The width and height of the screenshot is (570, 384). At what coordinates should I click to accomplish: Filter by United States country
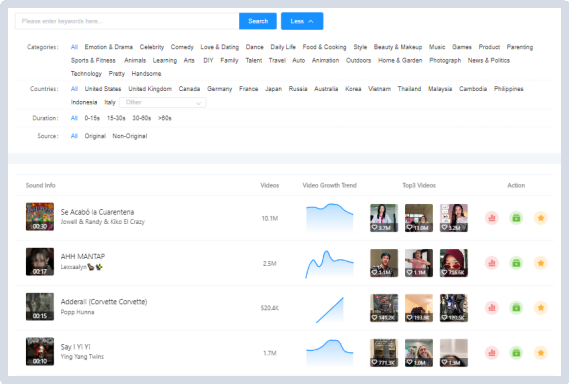(x=103, y=89)
